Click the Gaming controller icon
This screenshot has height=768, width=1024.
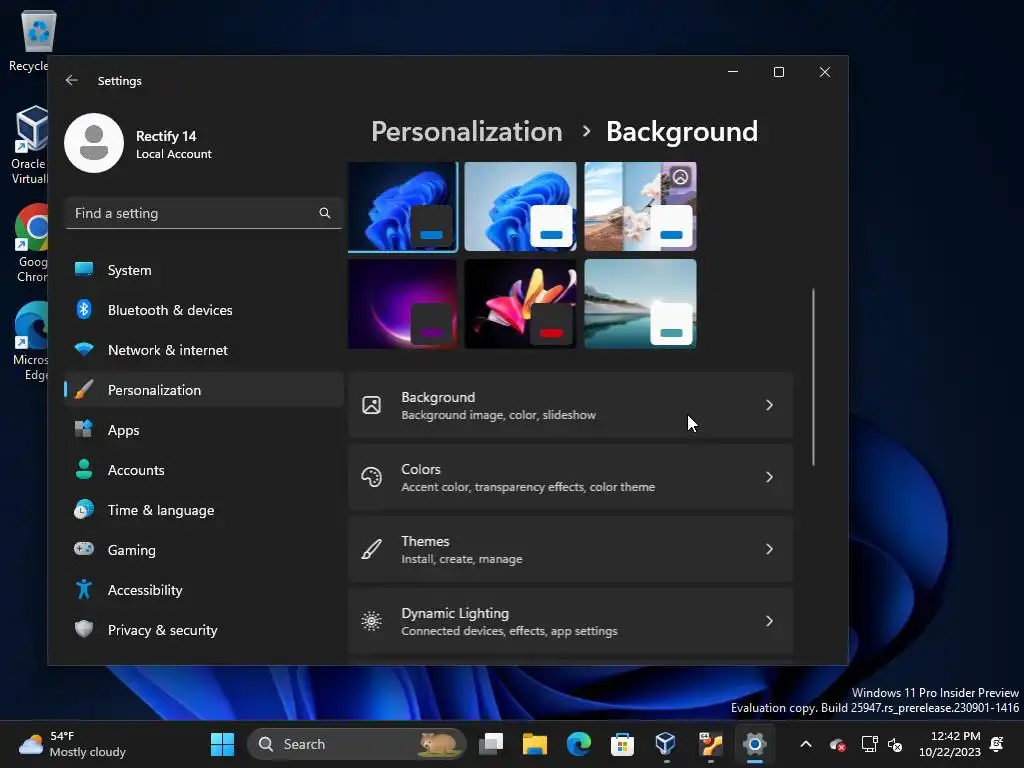[84, 549]
